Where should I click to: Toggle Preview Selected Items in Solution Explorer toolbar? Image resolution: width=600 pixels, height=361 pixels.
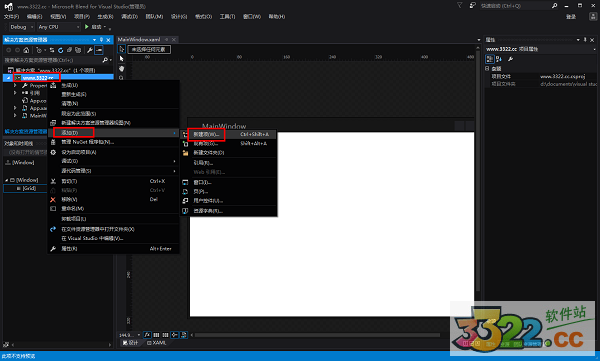pyautogui.click(x=99, y=50)
